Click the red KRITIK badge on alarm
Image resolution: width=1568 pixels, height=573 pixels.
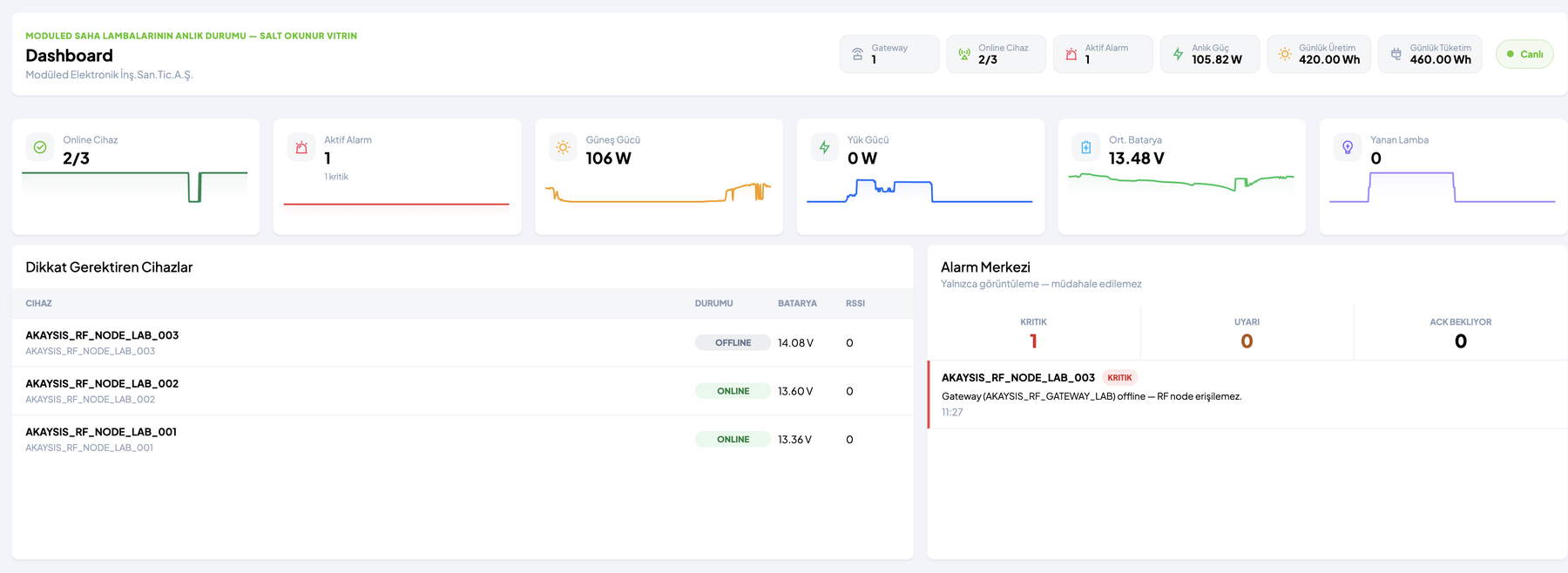[1119, 378]
